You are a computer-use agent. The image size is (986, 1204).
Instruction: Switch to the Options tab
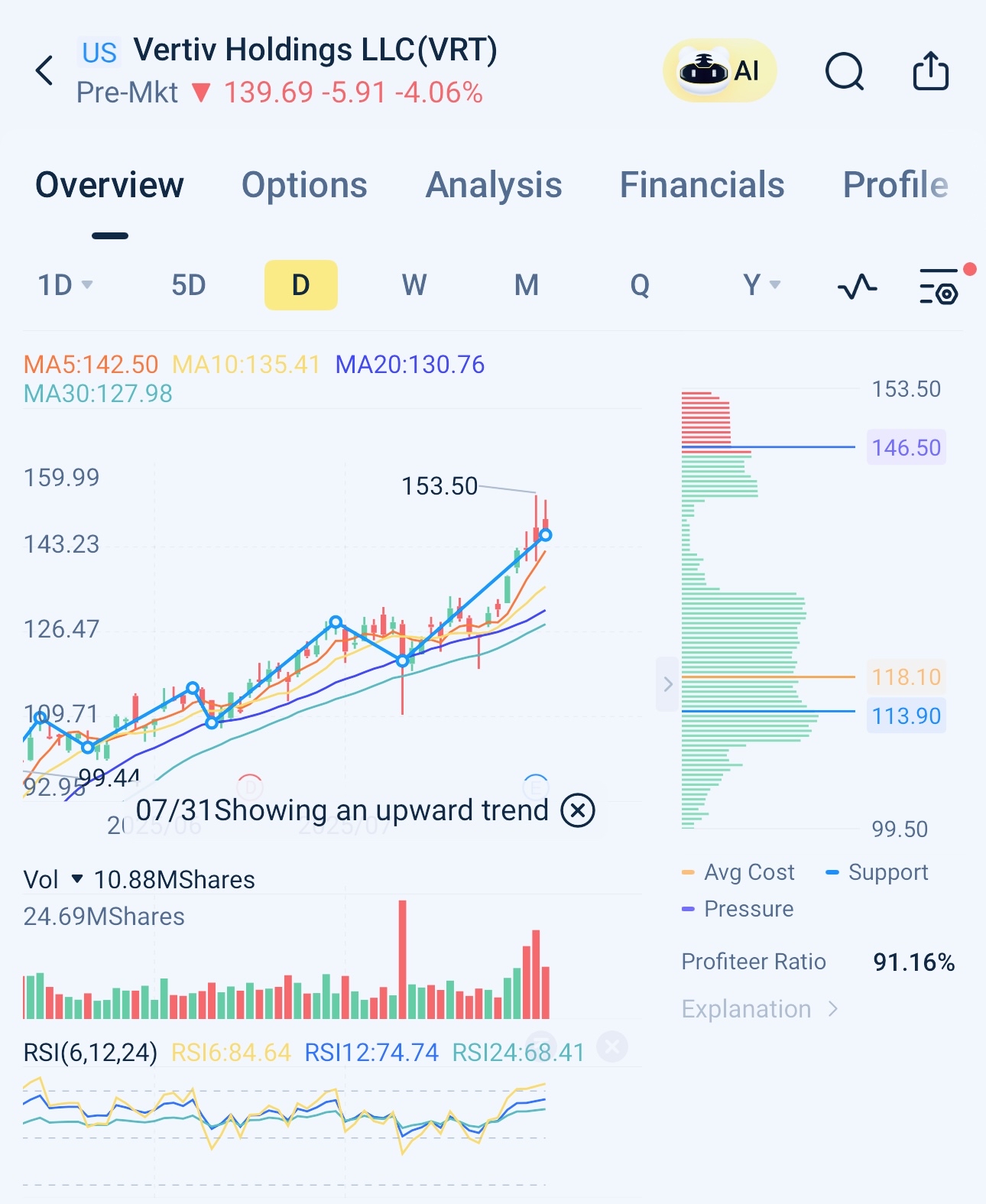pos(304,185)
